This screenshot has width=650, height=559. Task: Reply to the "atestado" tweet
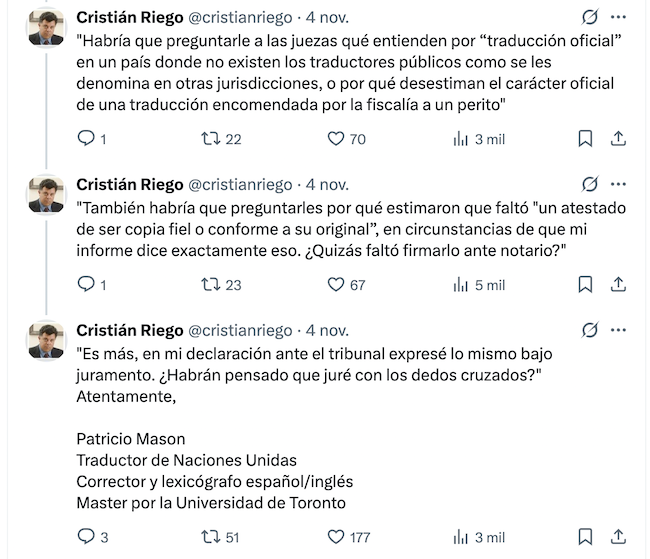coord(86,285)
